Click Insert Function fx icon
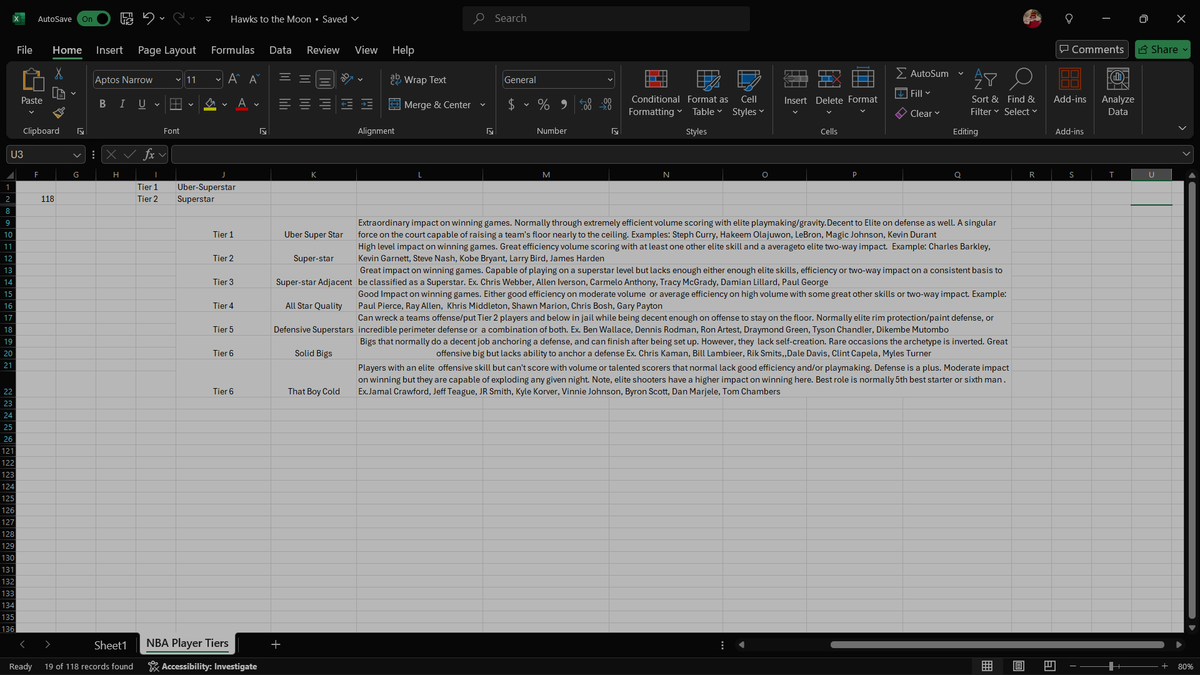1200x675 pixels. [150, 154]
